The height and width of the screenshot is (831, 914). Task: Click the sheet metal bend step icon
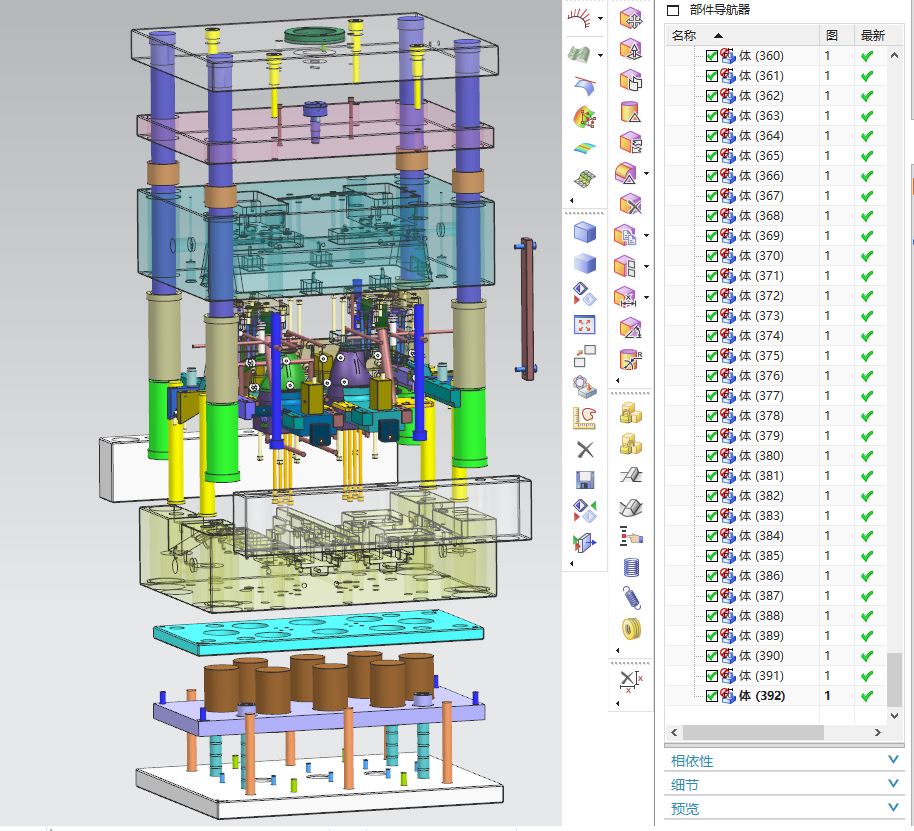coord(631,476)
